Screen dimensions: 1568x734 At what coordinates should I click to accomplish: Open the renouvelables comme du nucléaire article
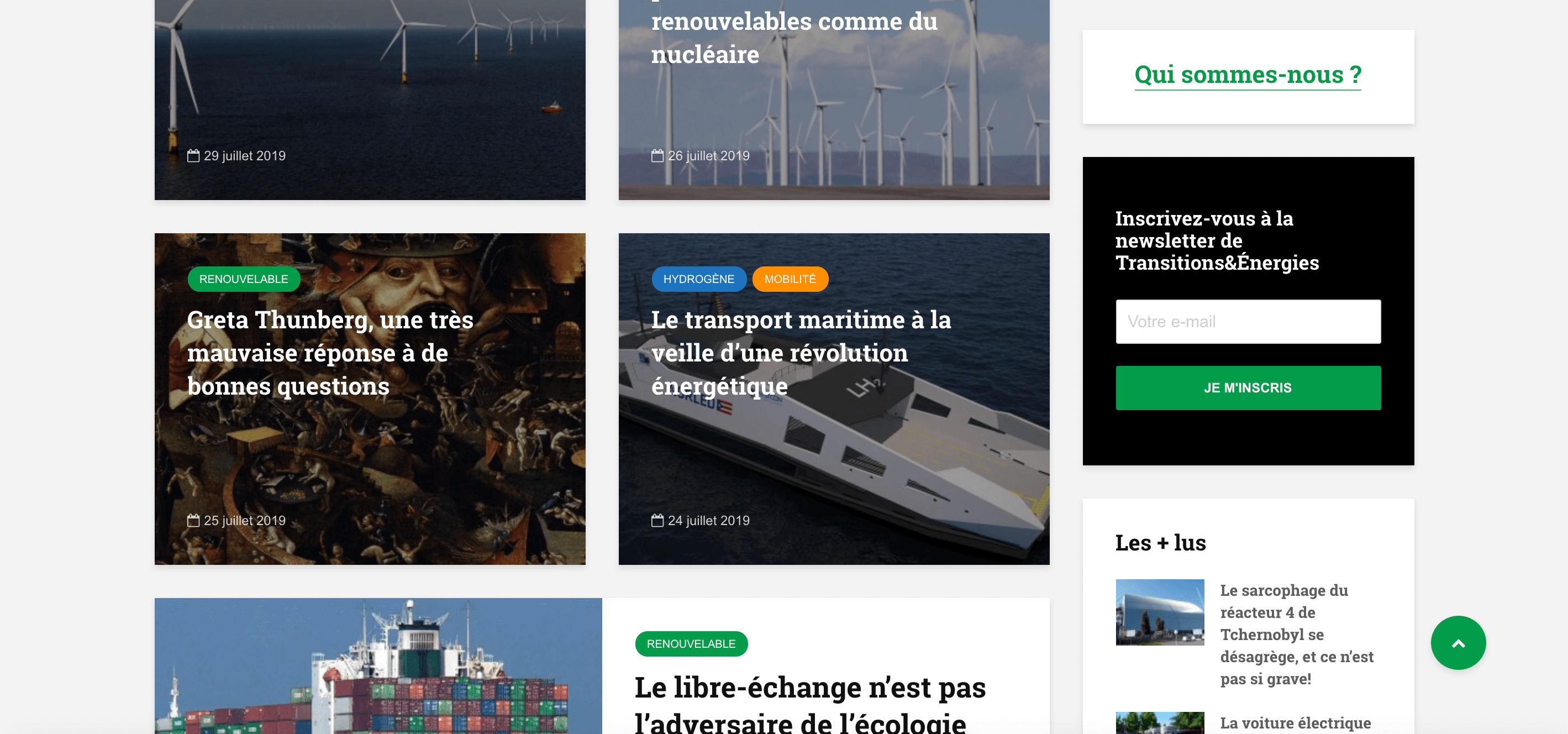click(794, 37)
